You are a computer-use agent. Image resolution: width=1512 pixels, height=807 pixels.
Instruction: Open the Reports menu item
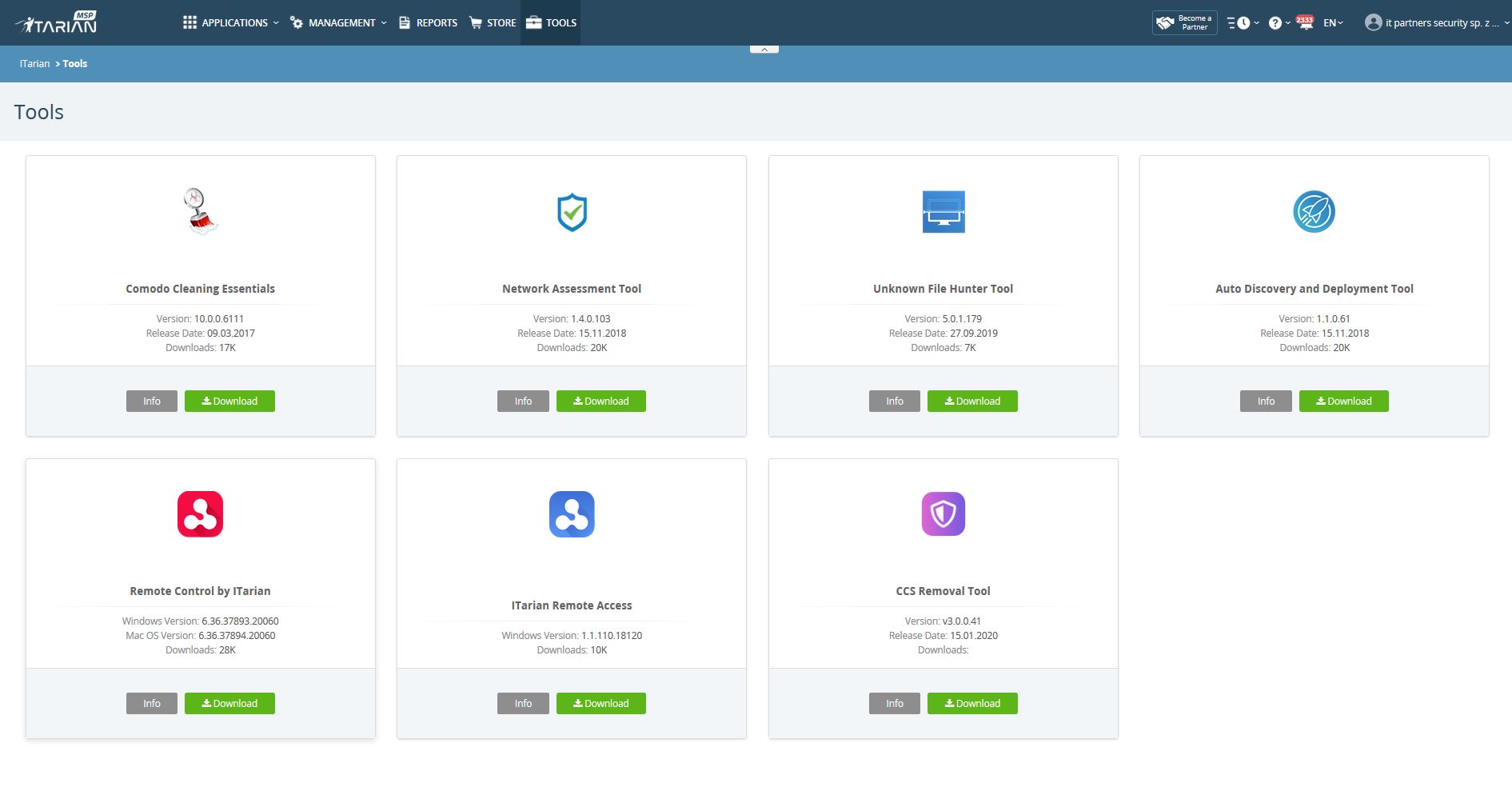tap(428, 22)
